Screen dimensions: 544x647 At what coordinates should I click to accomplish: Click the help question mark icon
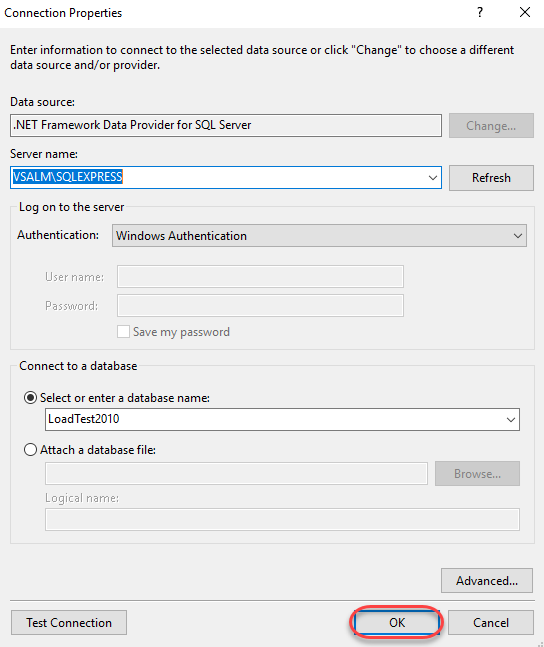[480, 12]
